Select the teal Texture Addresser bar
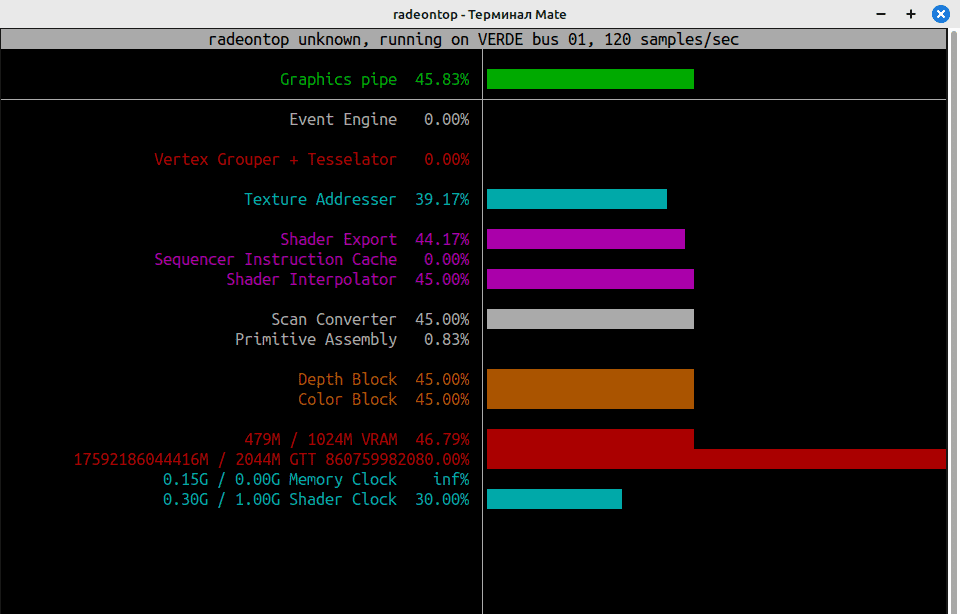 click(x=576, y=199)
